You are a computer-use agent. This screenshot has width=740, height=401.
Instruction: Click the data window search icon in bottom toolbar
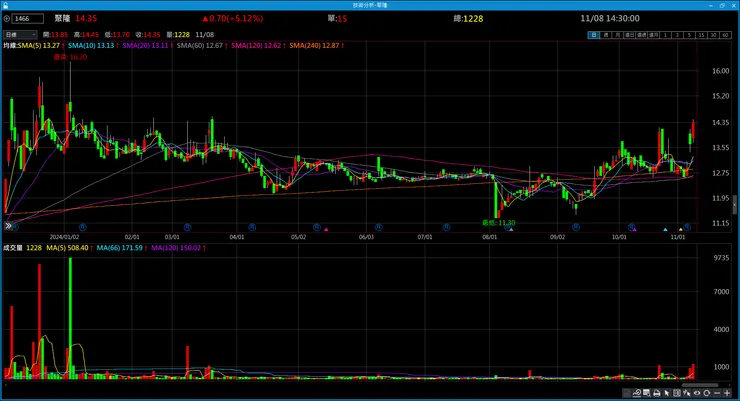click(647, 393)
